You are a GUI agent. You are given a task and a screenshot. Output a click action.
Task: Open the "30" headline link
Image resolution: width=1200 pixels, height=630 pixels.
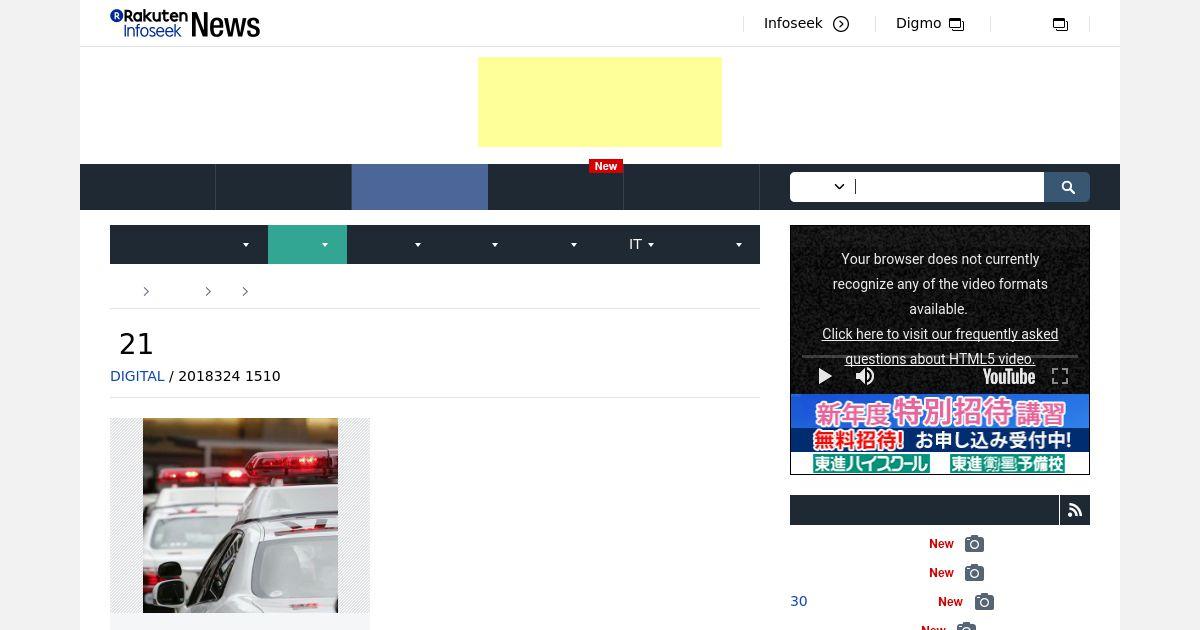pos(798,601)
